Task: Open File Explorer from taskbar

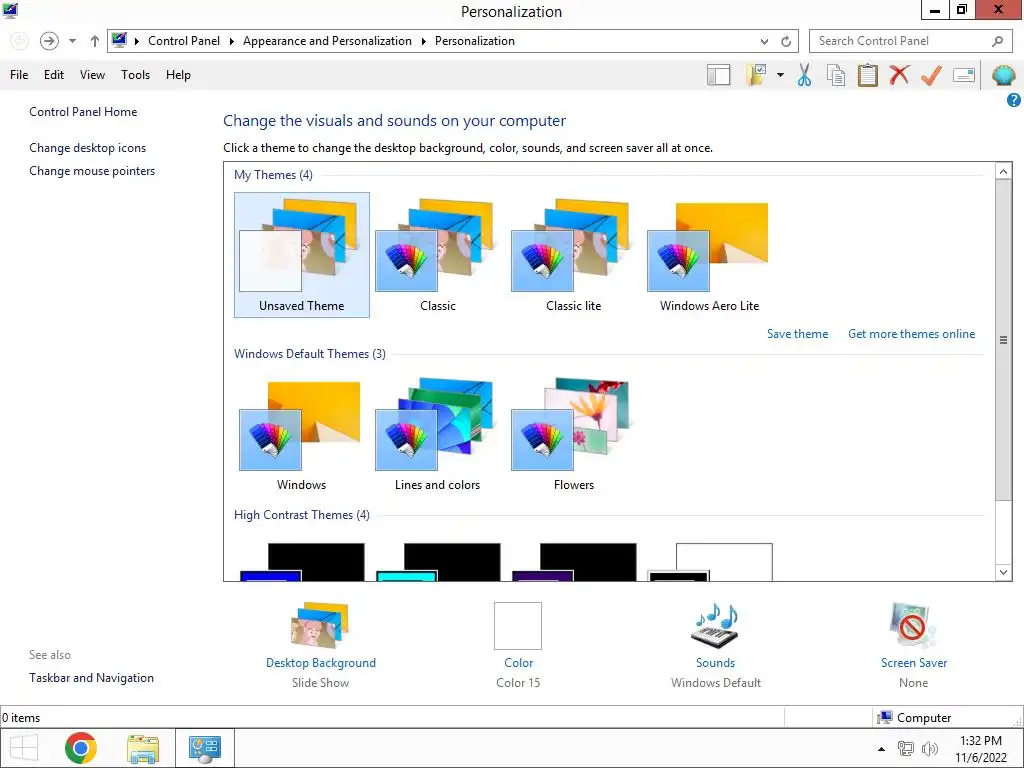Action: (x=142, y=748)
